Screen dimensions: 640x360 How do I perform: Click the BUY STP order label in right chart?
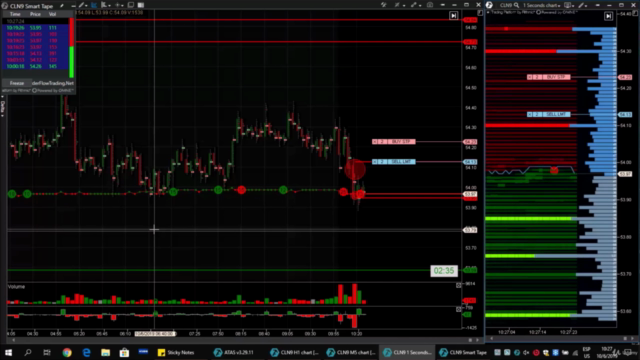click(x=557, y=77)
